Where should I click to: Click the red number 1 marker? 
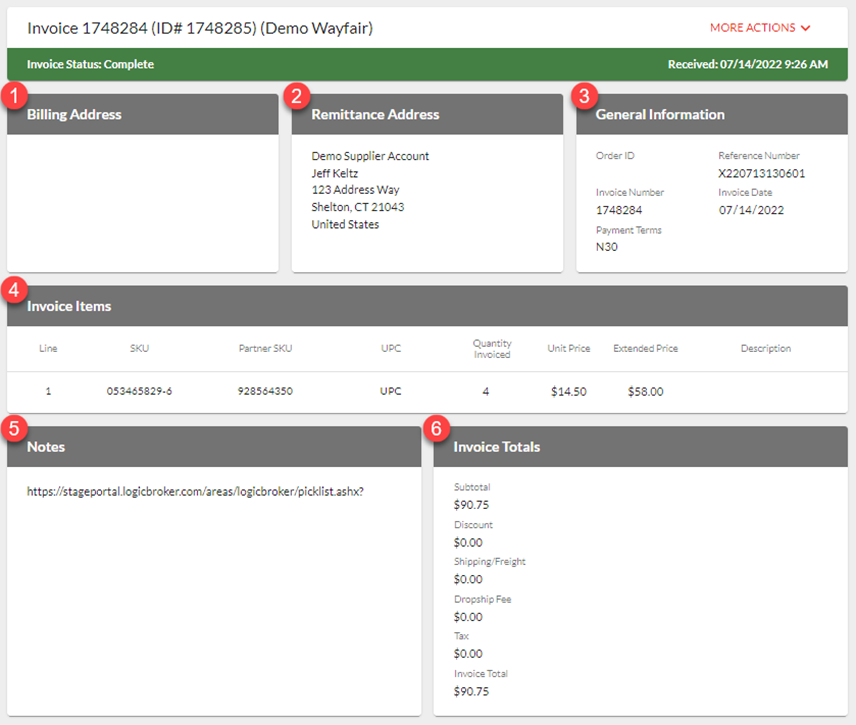(x=13, y=96)
